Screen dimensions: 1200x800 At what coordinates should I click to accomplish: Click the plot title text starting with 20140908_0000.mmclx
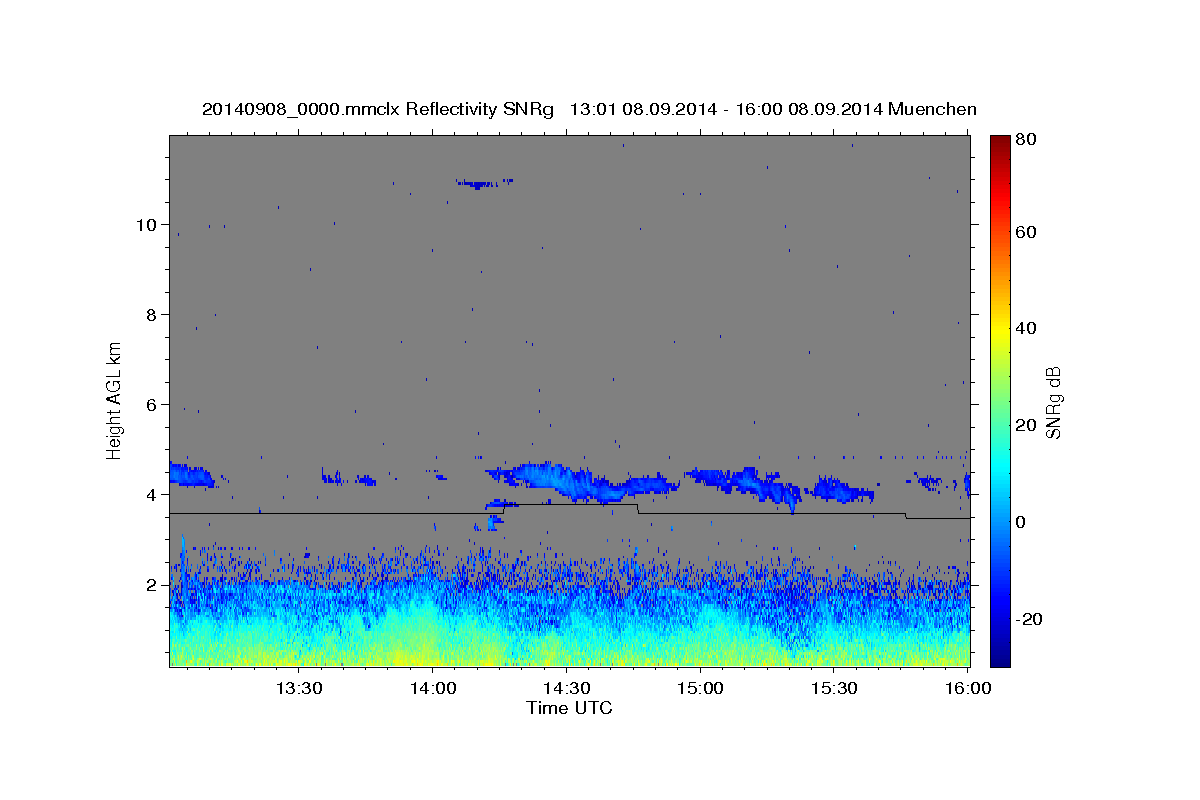(x=589, y=109)
